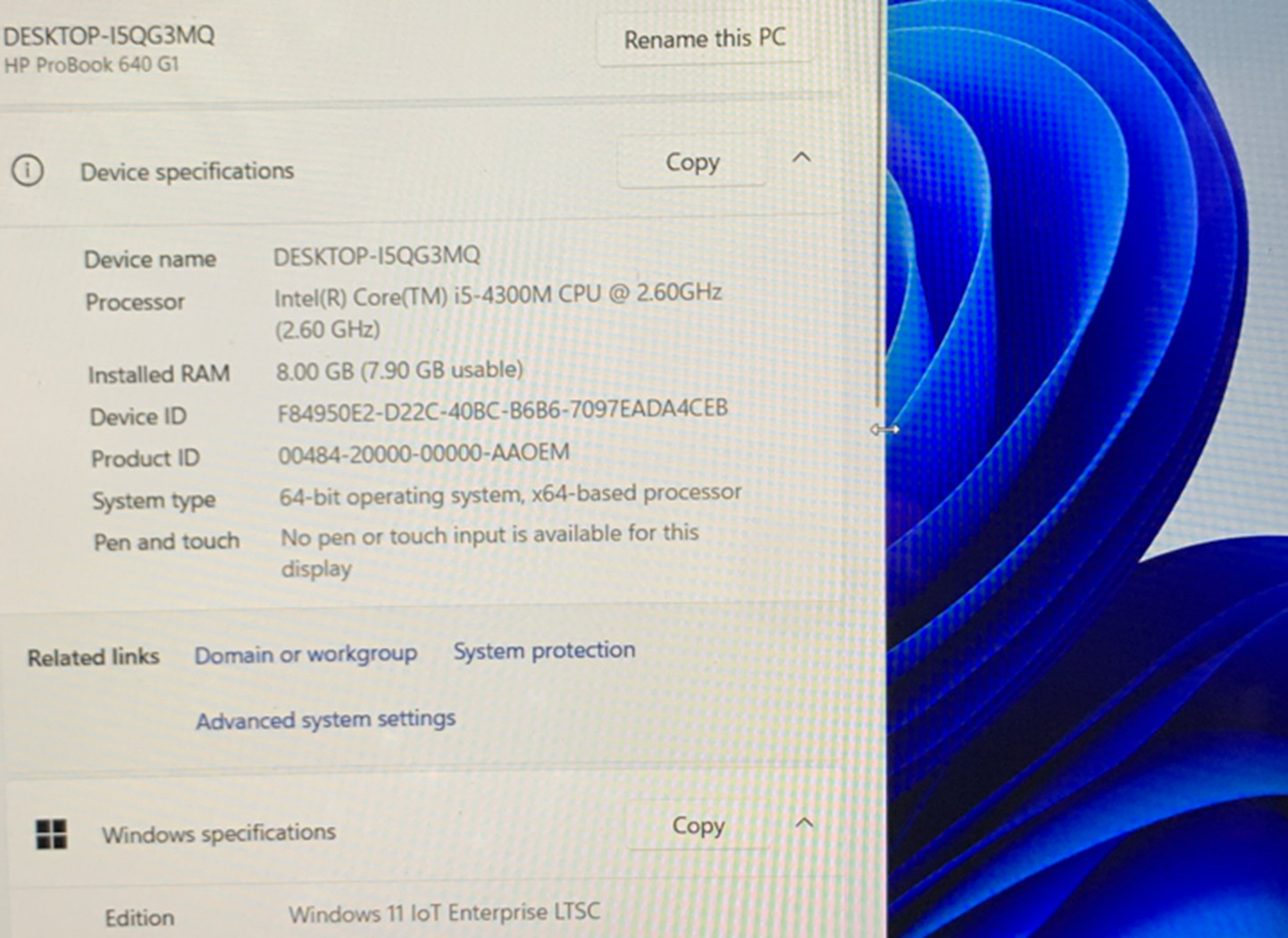Select Product ID value 00484-20000-00000-AAOEM
1288x938 pixels.
coord(423,453)
